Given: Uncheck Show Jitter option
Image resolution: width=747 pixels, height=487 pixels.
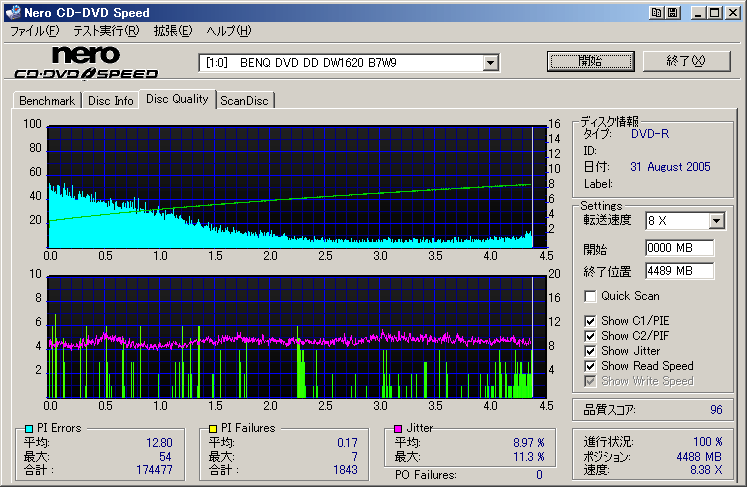Looking at the screenshot, I should pyautogui.click(x=590, y=352).
